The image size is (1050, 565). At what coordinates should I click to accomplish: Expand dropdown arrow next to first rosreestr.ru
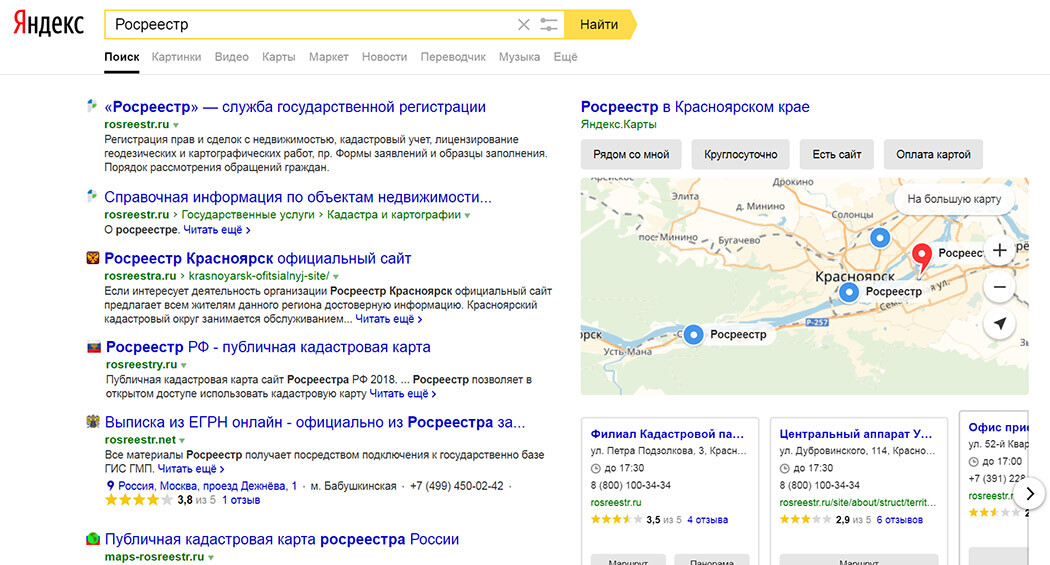(x=176, y=125)
